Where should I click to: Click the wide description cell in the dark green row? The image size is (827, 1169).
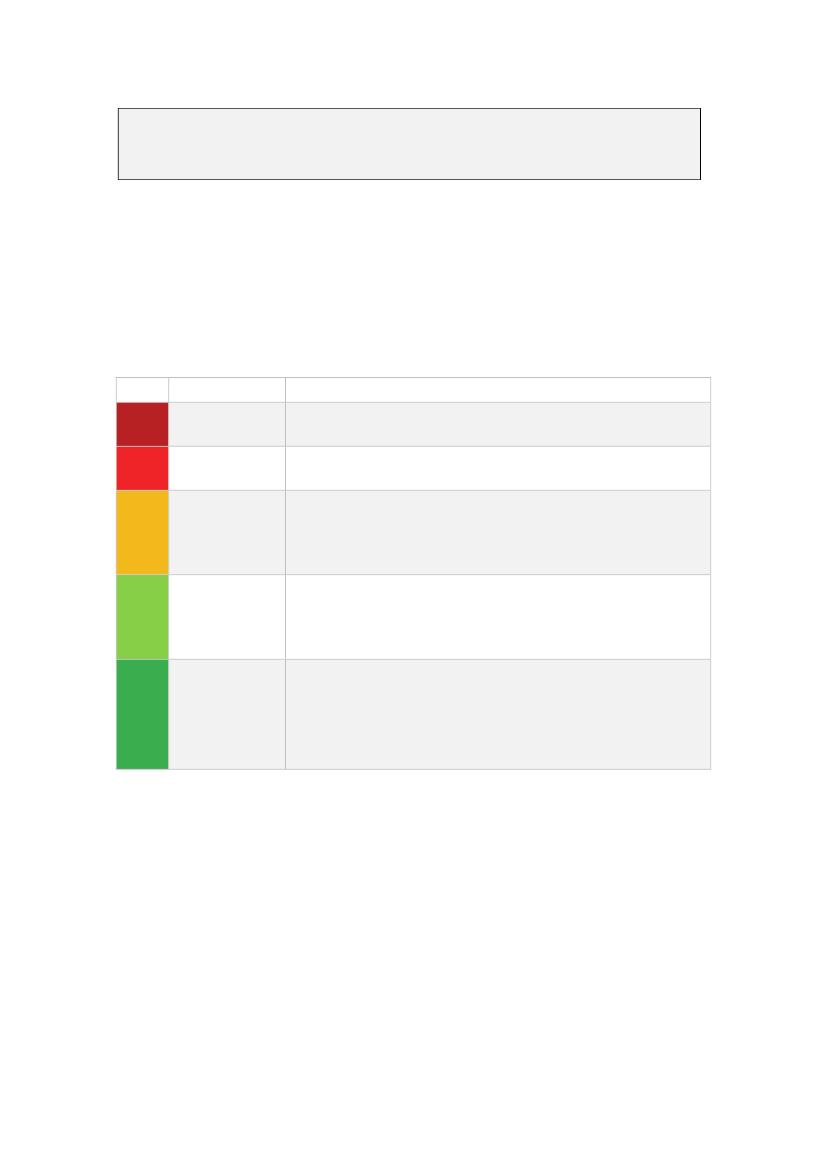pyautogui.click(x=497, y=714)
